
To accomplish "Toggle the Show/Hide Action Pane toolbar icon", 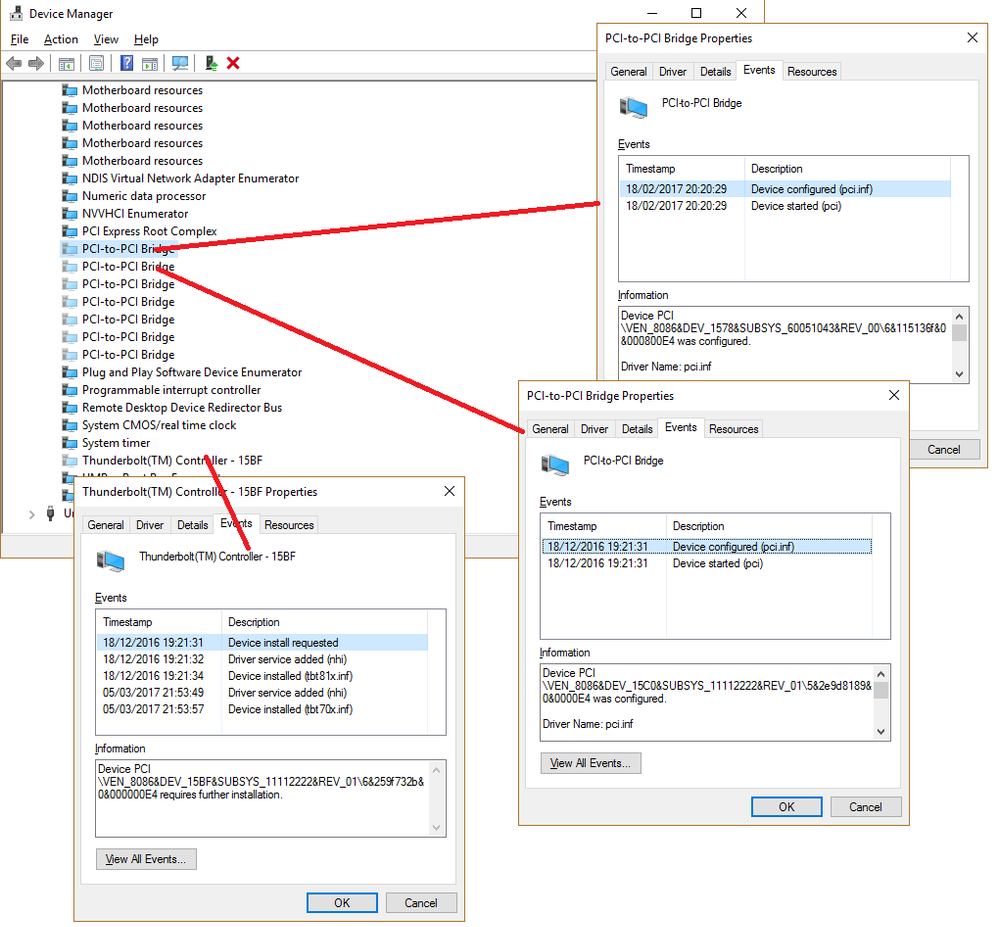I will (x=150, y=63).
